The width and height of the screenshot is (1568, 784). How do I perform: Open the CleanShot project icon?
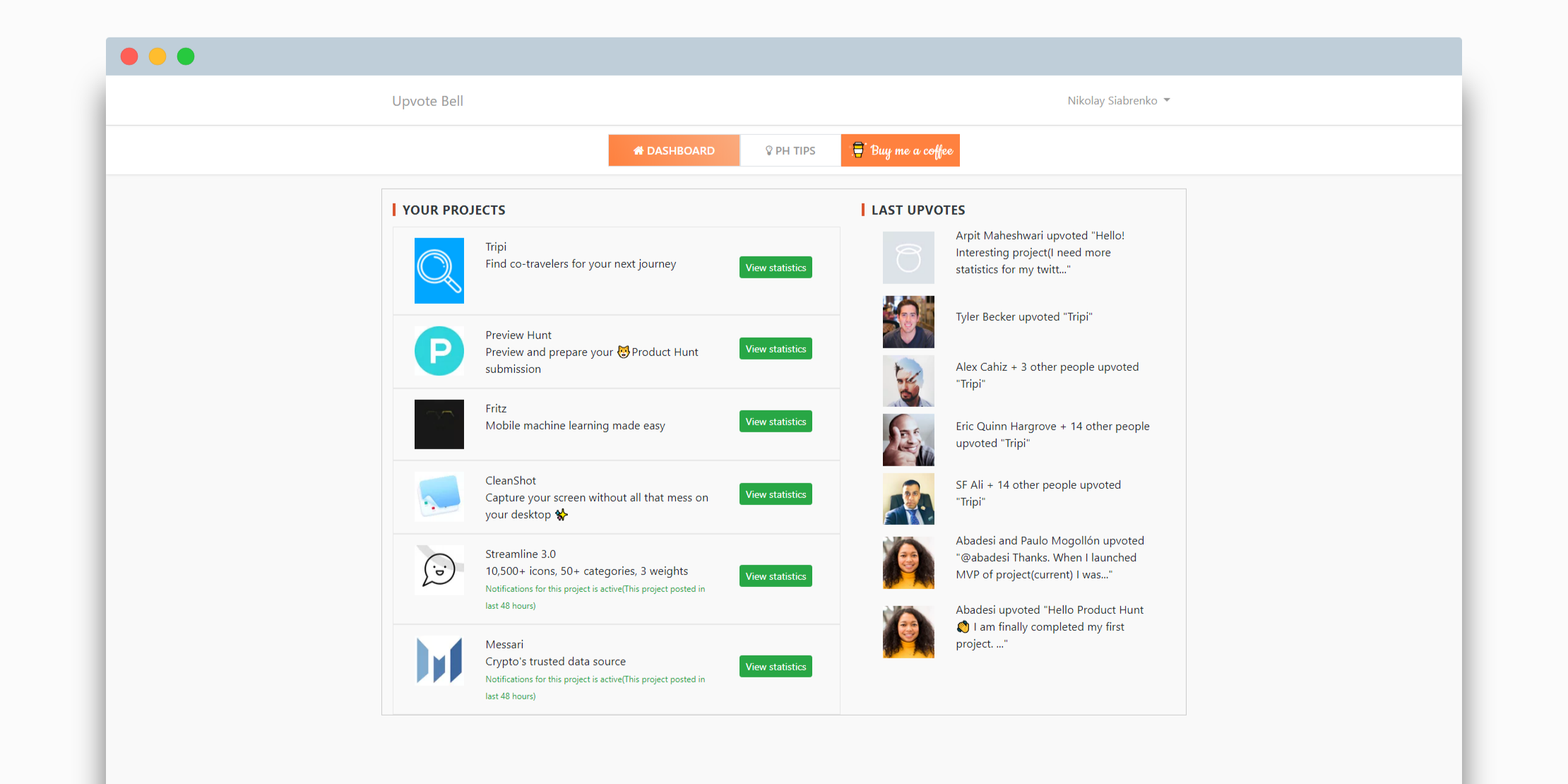(439, 496)
